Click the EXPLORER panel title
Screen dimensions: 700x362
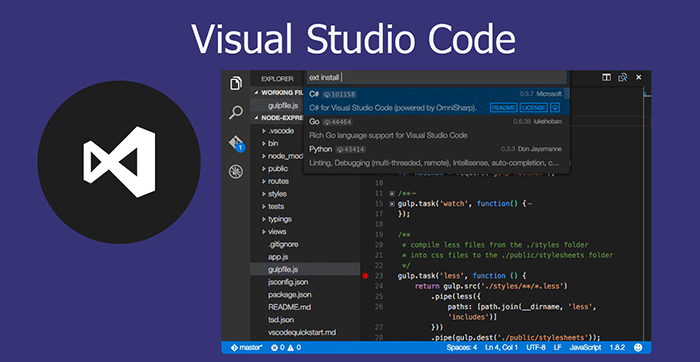[277, 79]
